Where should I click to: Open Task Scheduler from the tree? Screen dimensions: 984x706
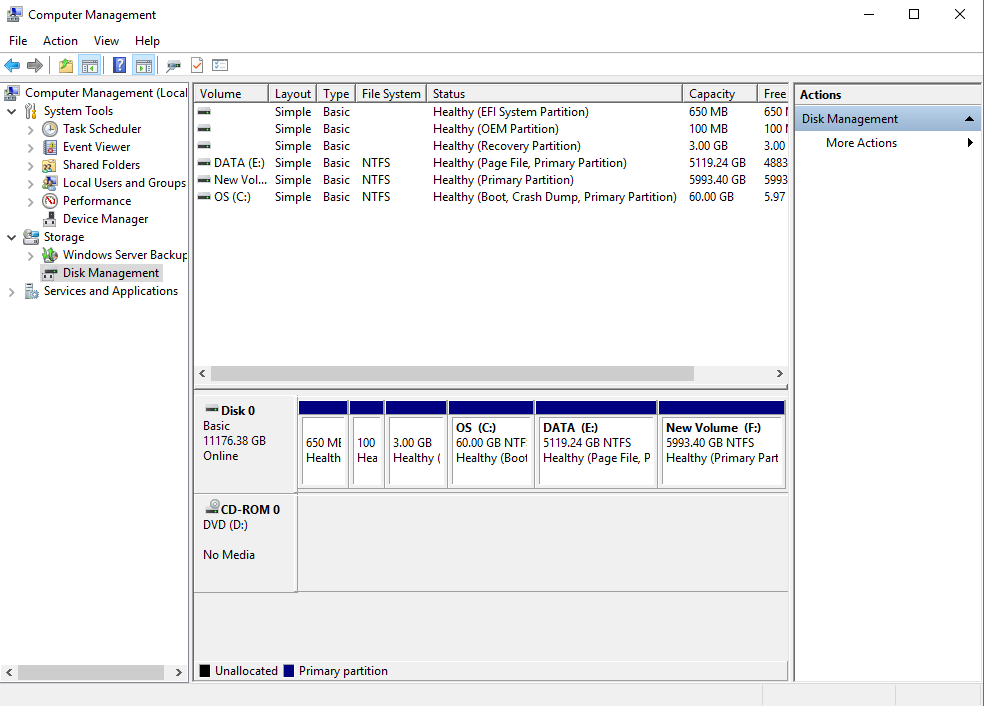tap(102, 129)
